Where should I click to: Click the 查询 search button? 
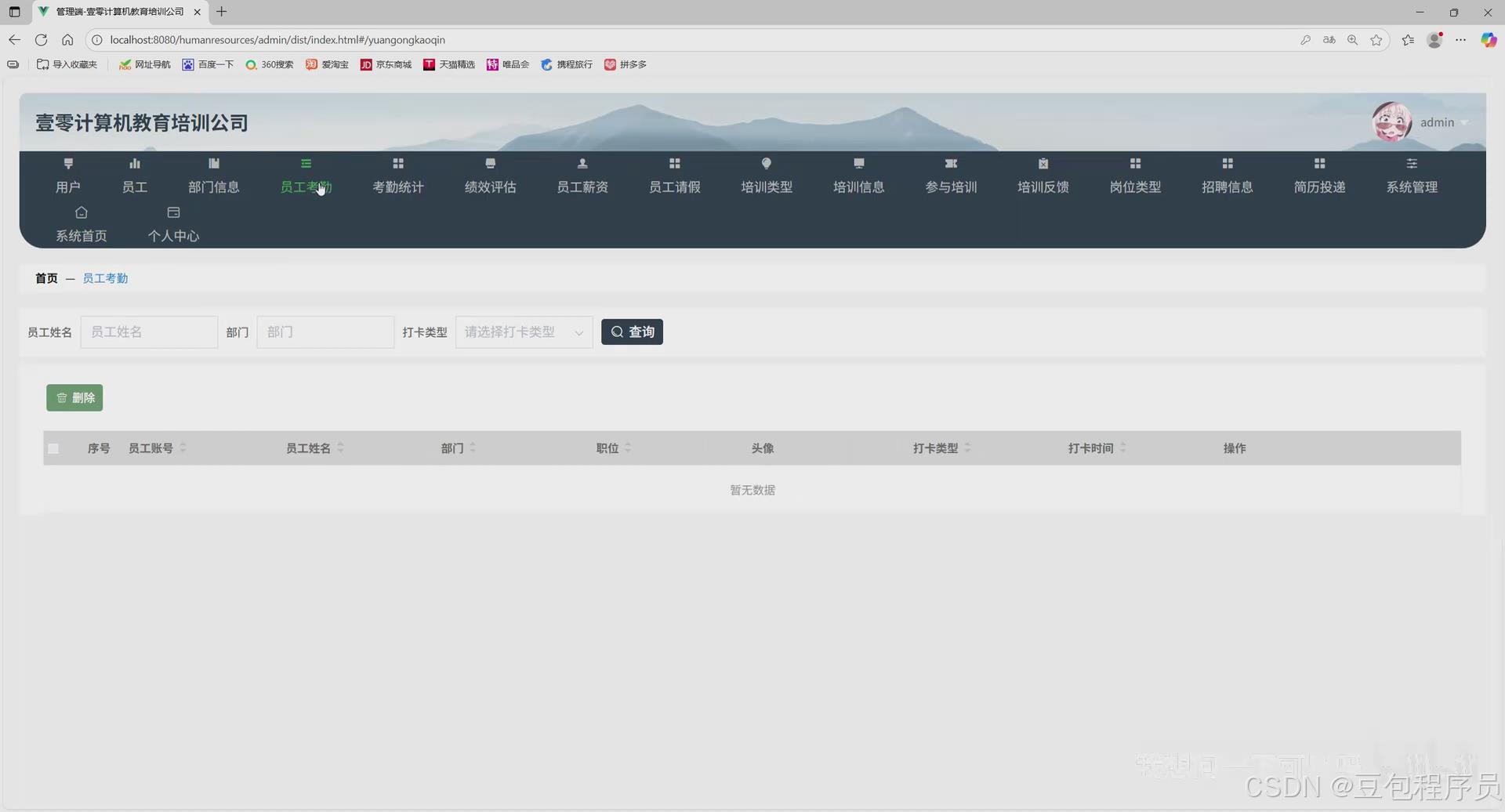coord(632,332)
